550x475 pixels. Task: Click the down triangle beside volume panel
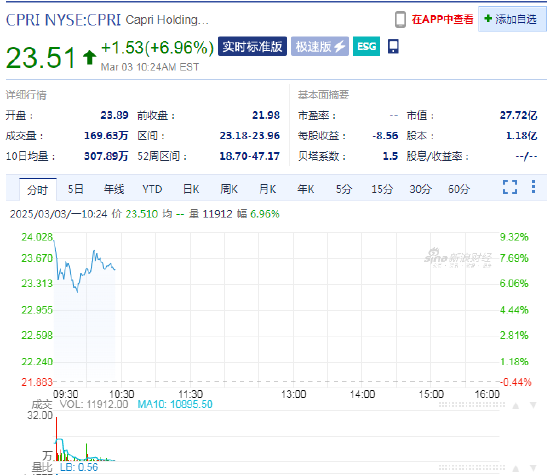(533, 406)
